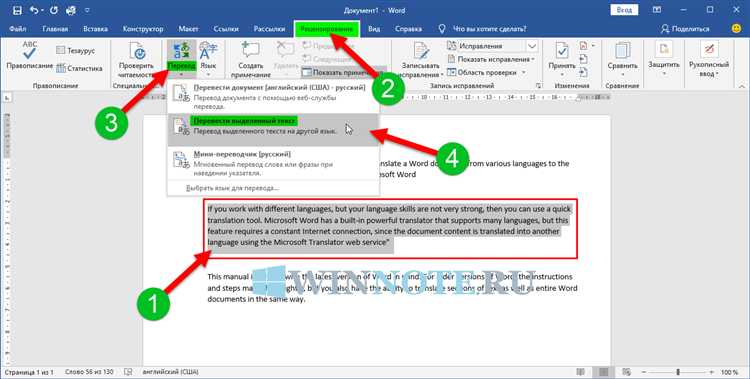This screenshot has width=750, height=379.
Task: Switch to the Вид tab
Action: point(374,29)
